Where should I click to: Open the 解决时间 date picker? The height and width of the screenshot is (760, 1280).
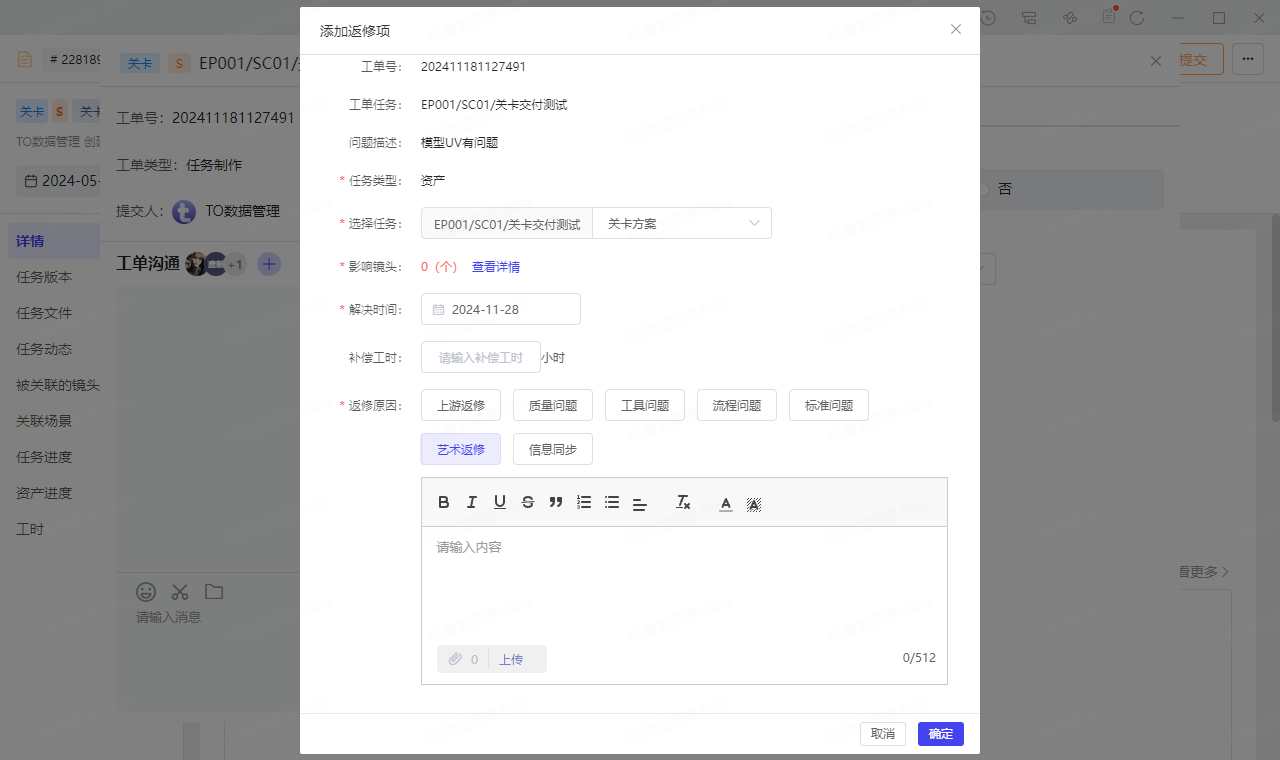pyautogui.click(x=501, y=310)
